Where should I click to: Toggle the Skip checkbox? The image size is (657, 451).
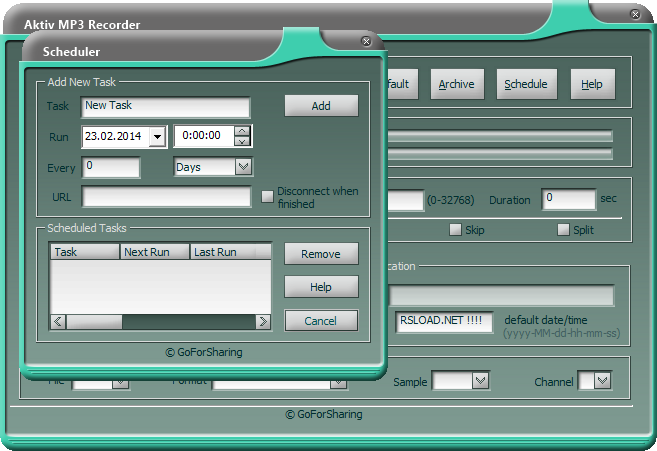(455, 230)
